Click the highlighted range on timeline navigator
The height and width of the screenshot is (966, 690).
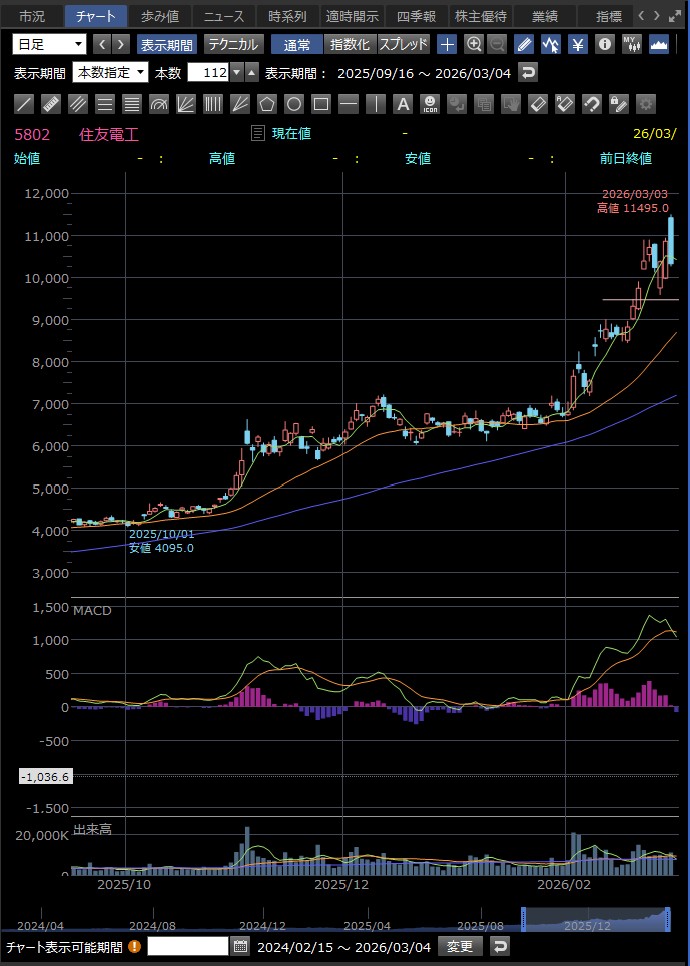[x=596, y=919]
